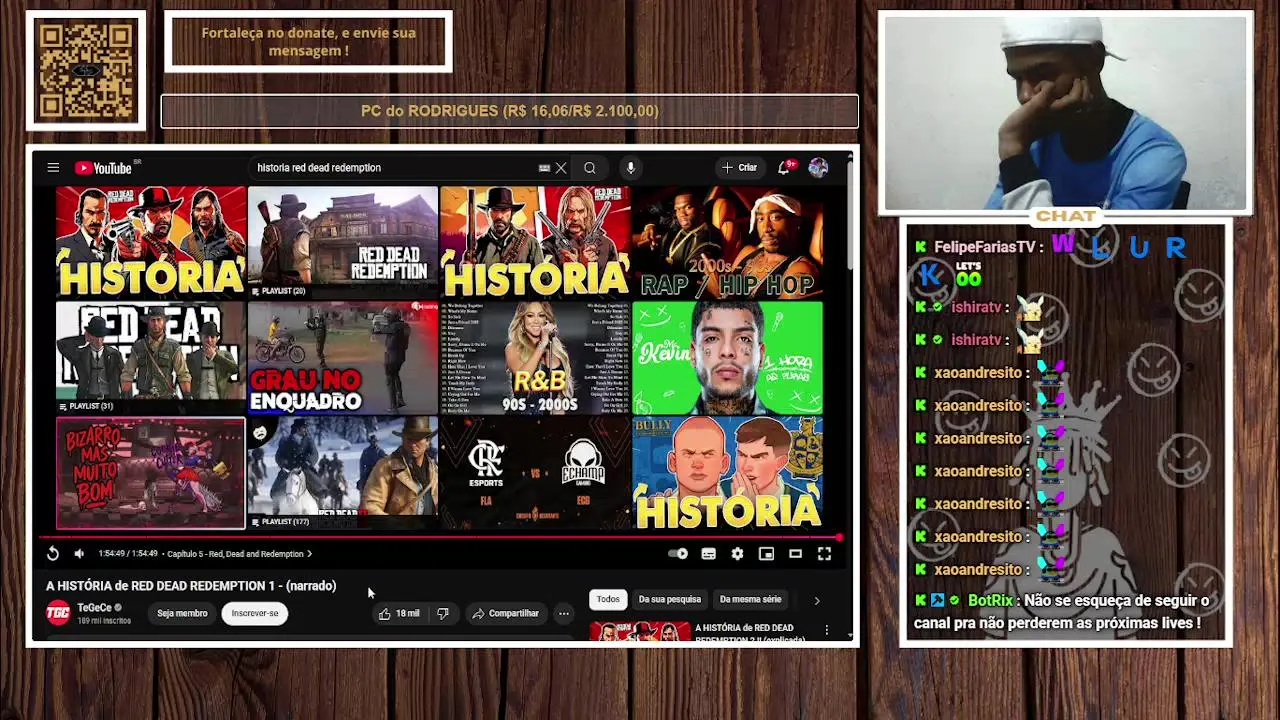The image size is (1280, 720).
Task: Enter fullscreen mode
Action: [x=824, y=553]
